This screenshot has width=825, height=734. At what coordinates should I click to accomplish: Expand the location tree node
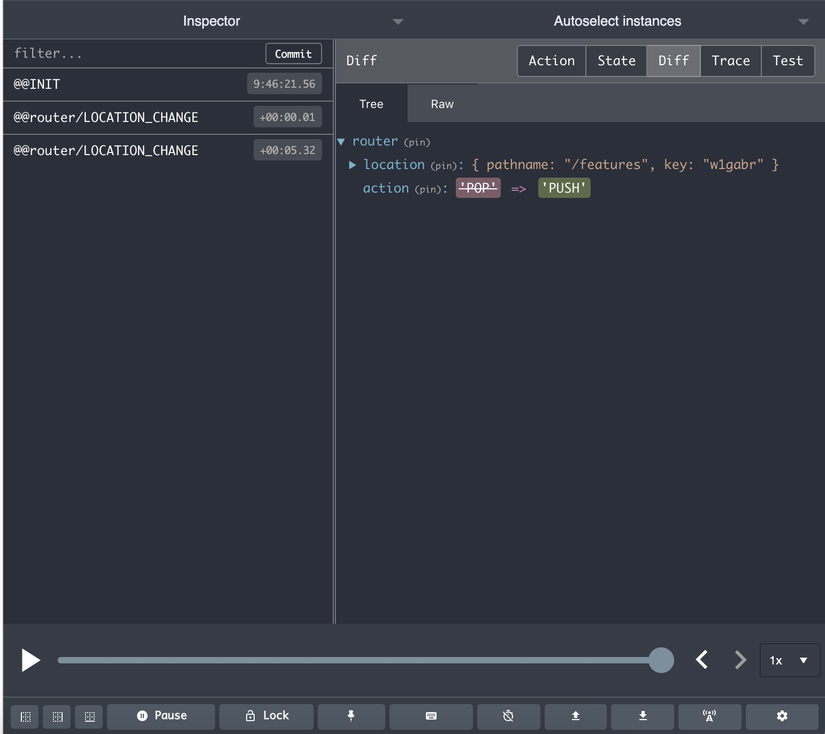pyautogui.click(x=352, y=165)
